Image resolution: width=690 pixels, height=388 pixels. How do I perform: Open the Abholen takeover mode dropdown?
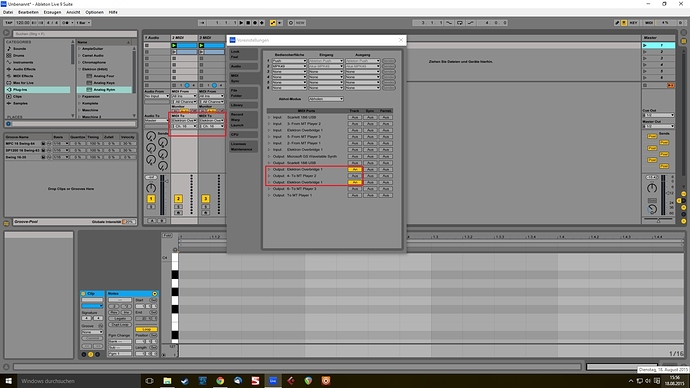click(x=326, y=99)
